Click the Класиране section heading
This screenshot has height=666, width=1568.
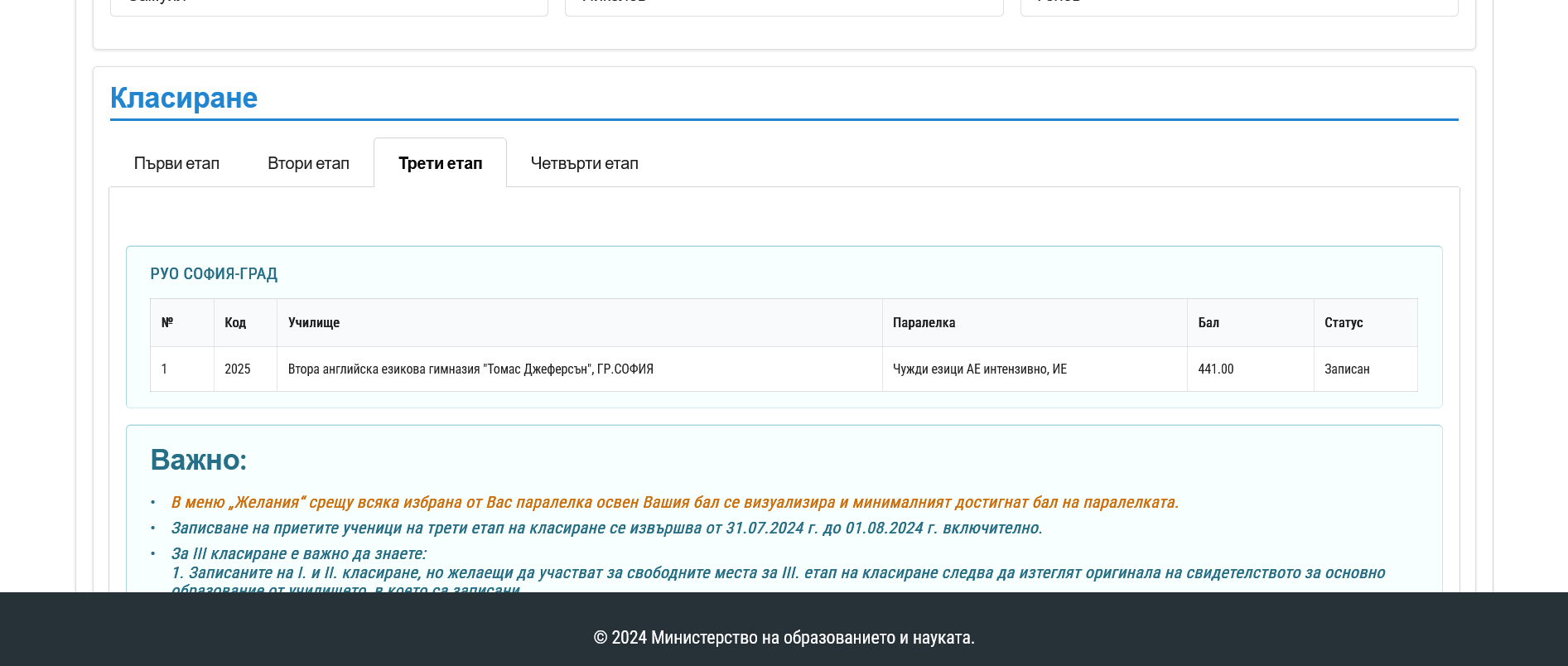click(184, 98)
